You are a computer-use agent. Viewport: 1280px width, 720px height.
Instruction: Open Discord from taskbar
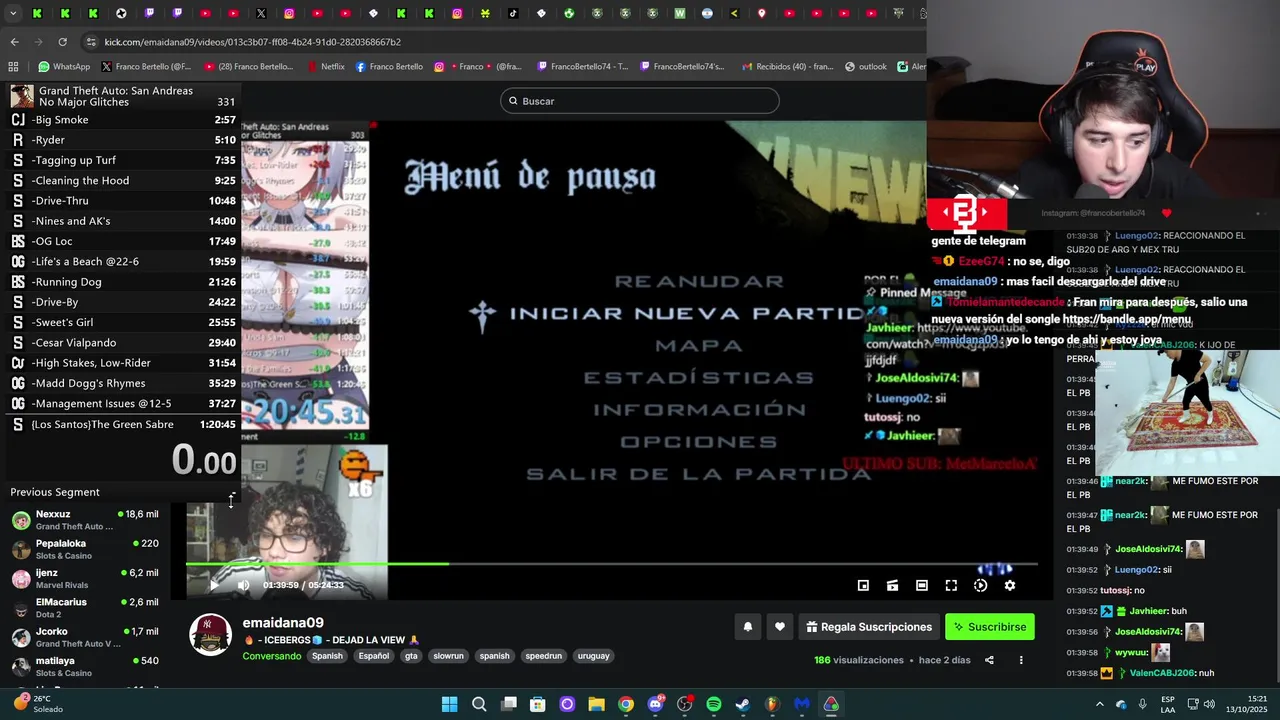tap(655, 704)
